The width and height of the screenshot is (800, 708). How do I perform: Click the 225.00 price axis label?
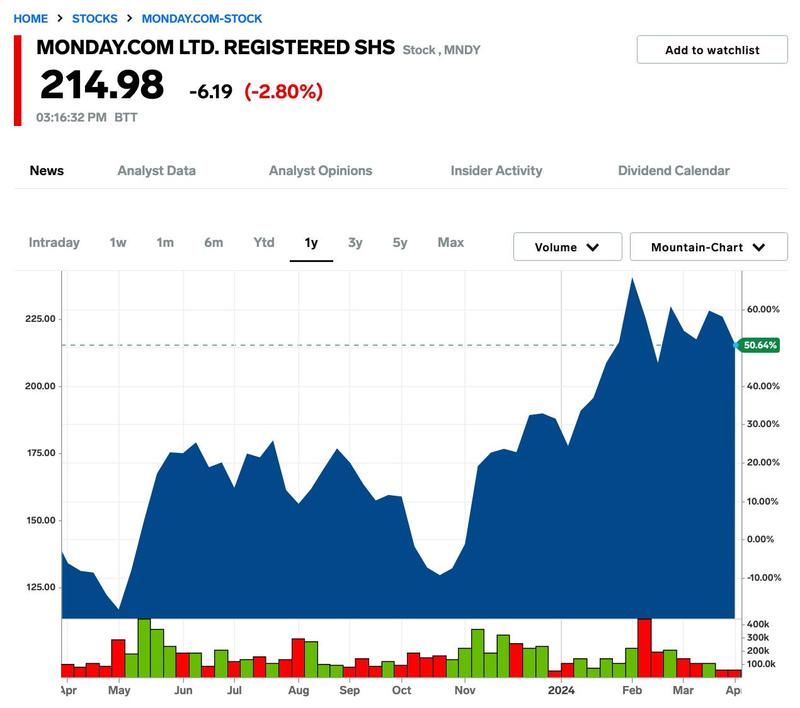(40, 319)
